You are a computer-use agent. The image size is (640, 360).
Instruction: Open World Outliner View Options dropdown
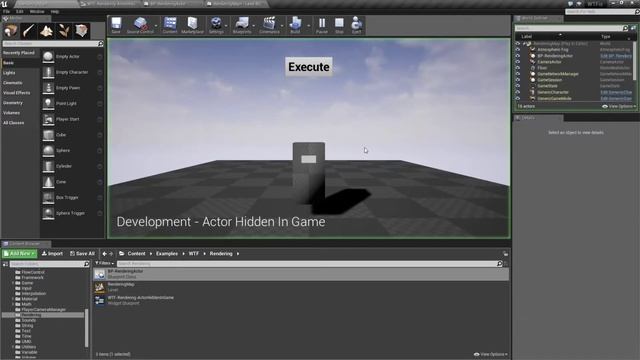[618, 106]
